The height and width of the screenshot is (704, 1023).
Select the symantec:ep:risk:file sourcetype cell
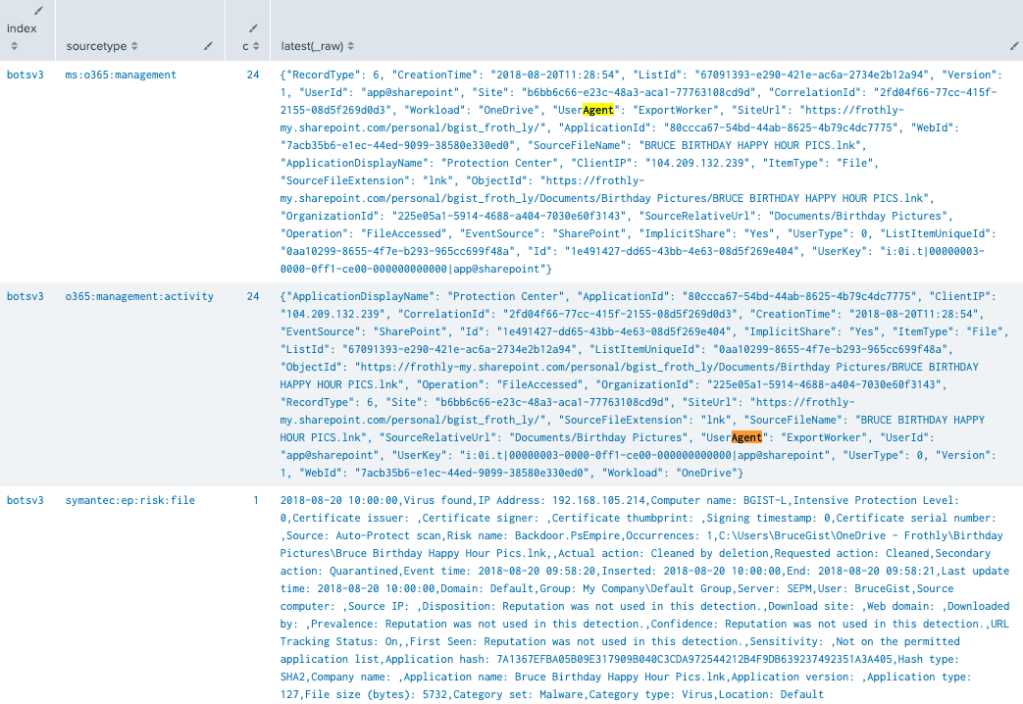[130, 500]
